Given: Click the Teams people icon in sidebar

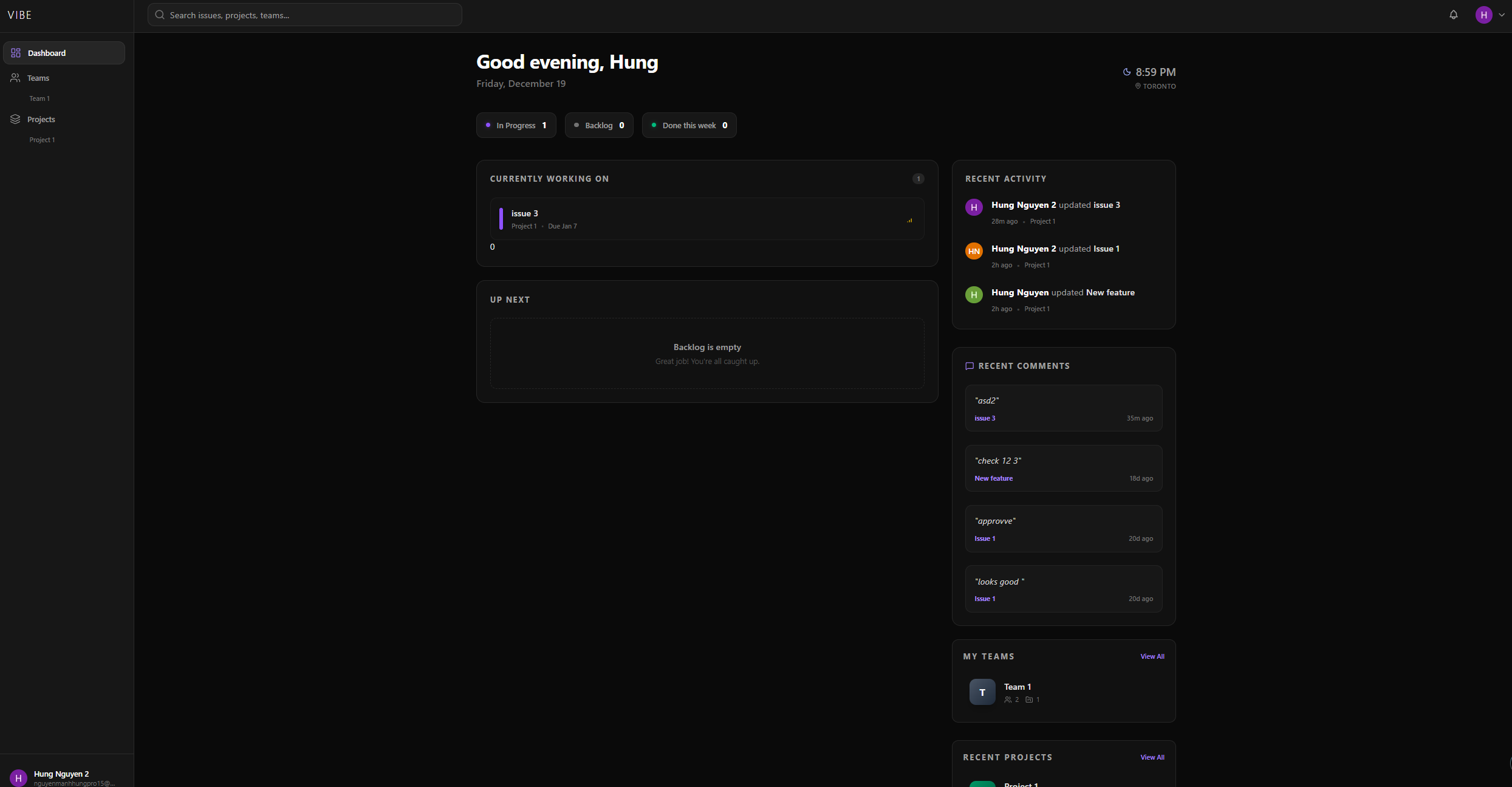Looking at the screenshot, I should [15, 78].
